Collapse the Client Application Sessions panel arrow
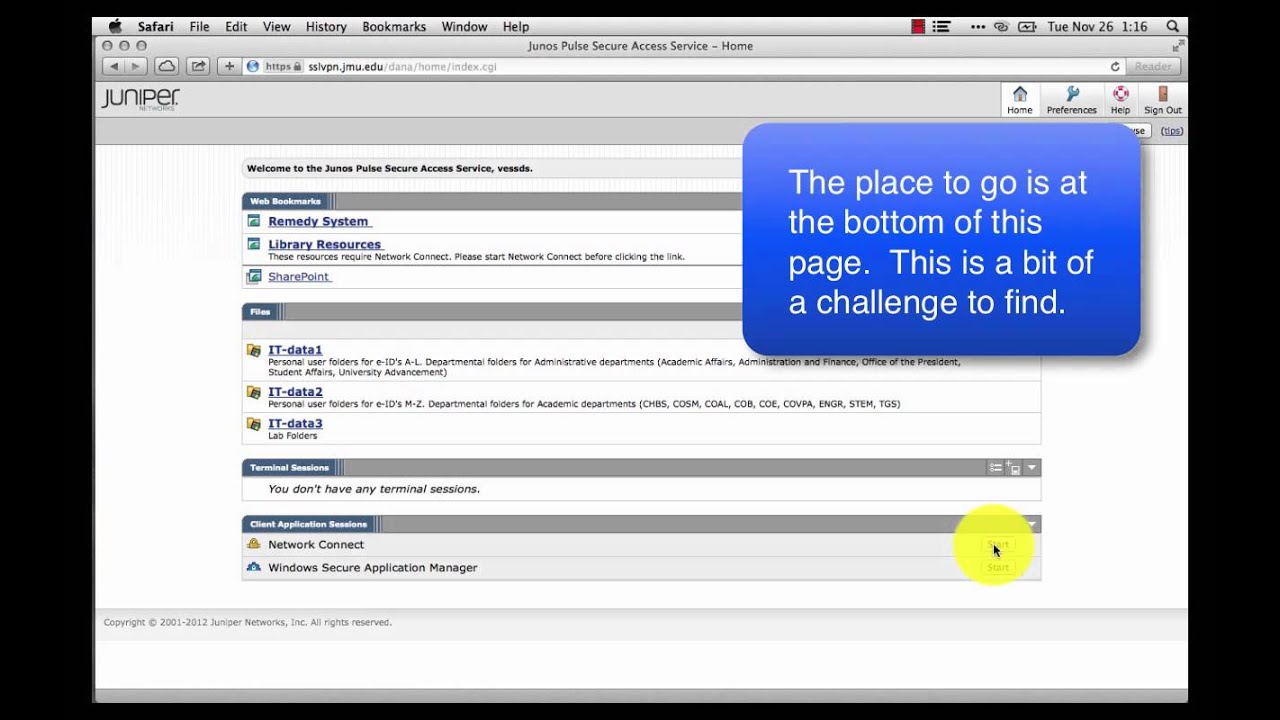This screenshot has width=1280, height=720. (x=1032, y=524)
